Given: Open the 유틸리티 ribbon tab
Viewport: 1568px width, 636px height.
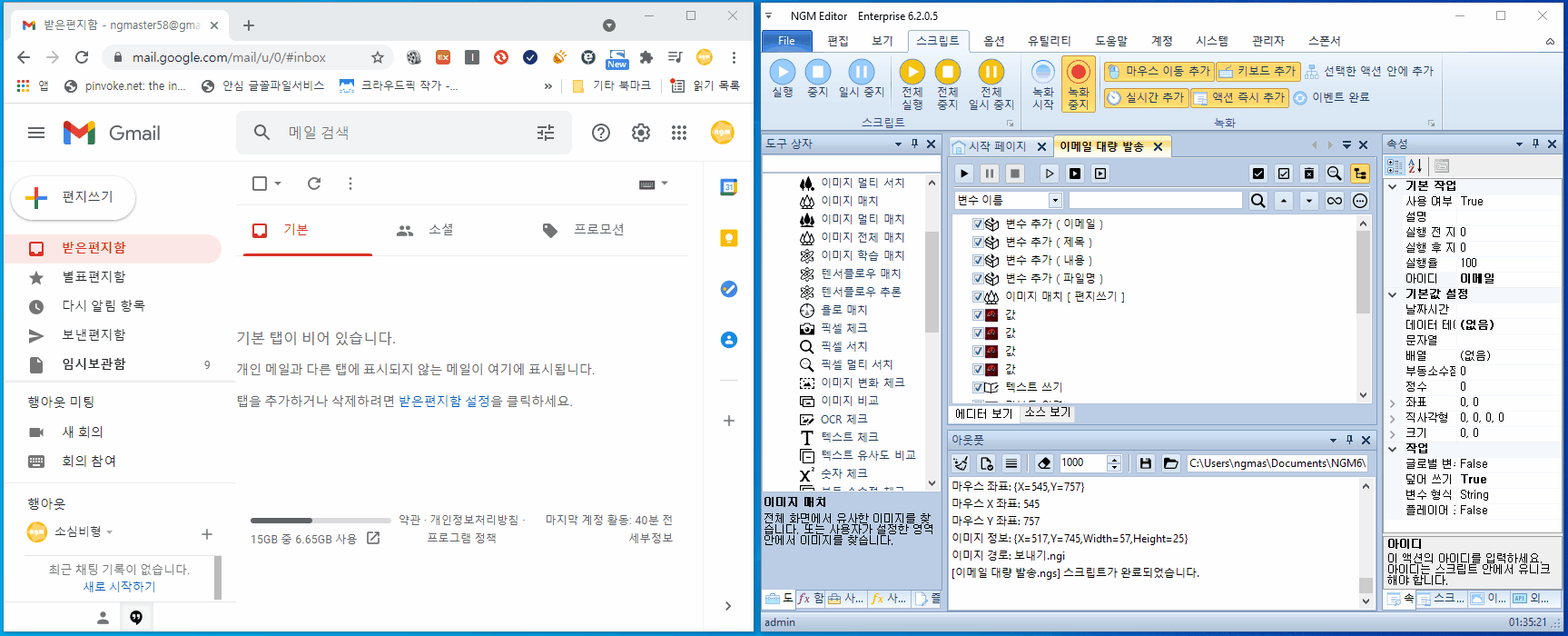Looking at the screenshot, I should point(1049,41).
